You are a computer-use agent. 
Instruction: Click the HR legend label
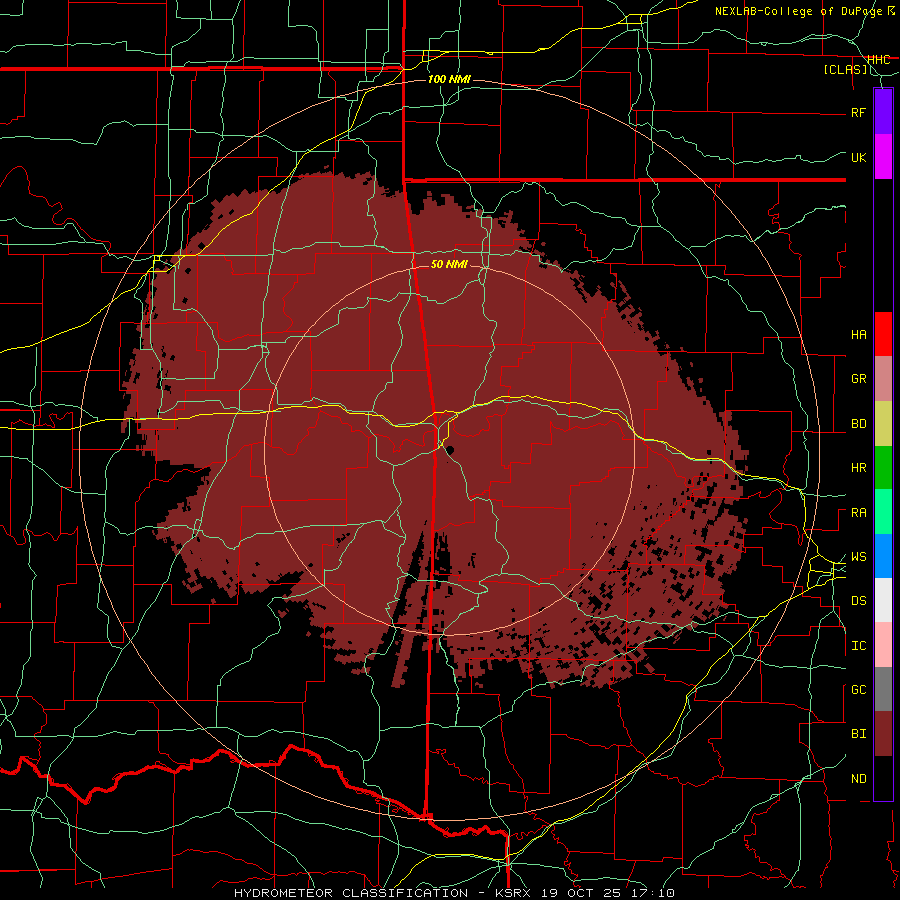(859, 468)
